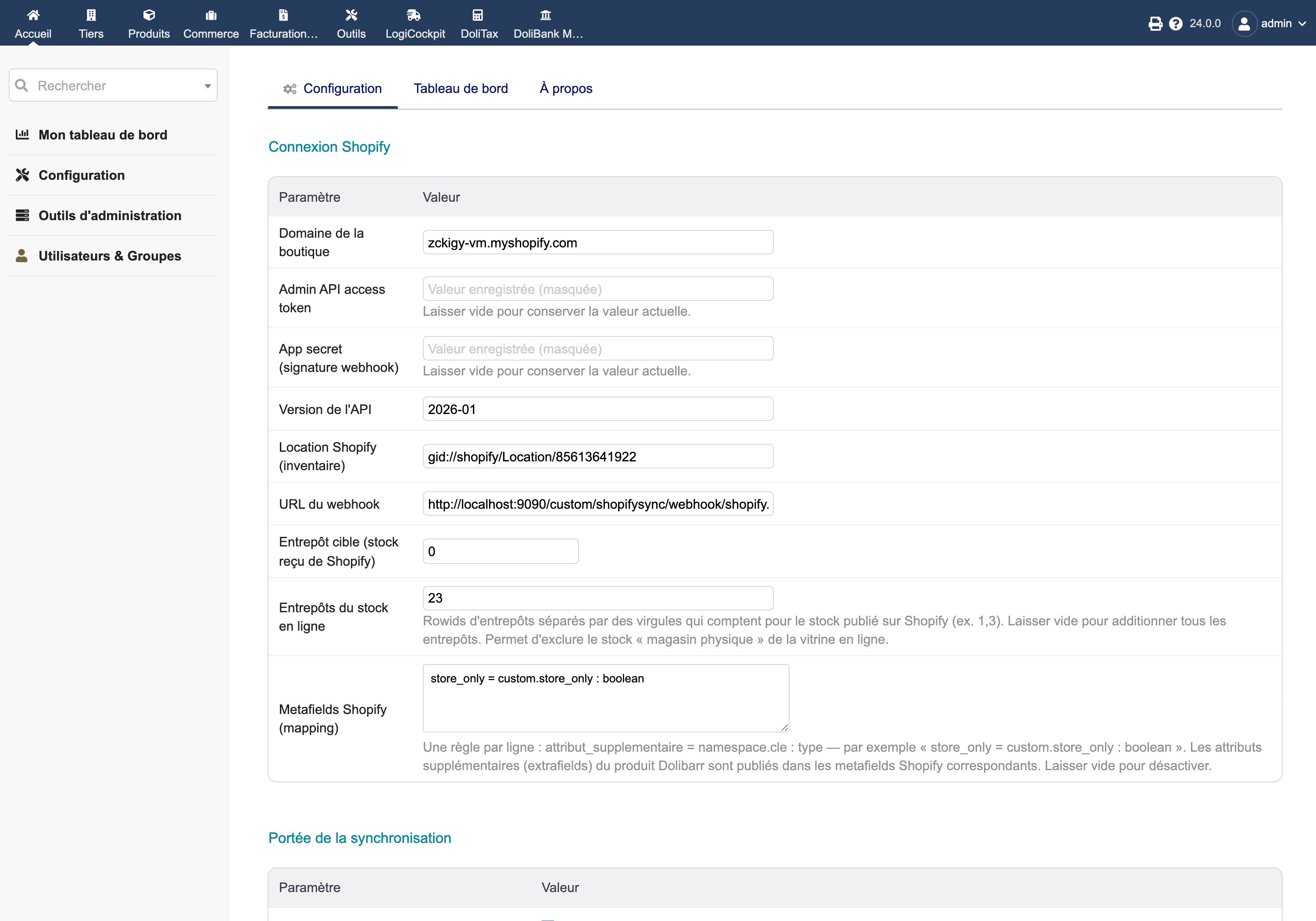Click the Outils menu label
The image size is (1316, 921).
click(x=351, y=34)
